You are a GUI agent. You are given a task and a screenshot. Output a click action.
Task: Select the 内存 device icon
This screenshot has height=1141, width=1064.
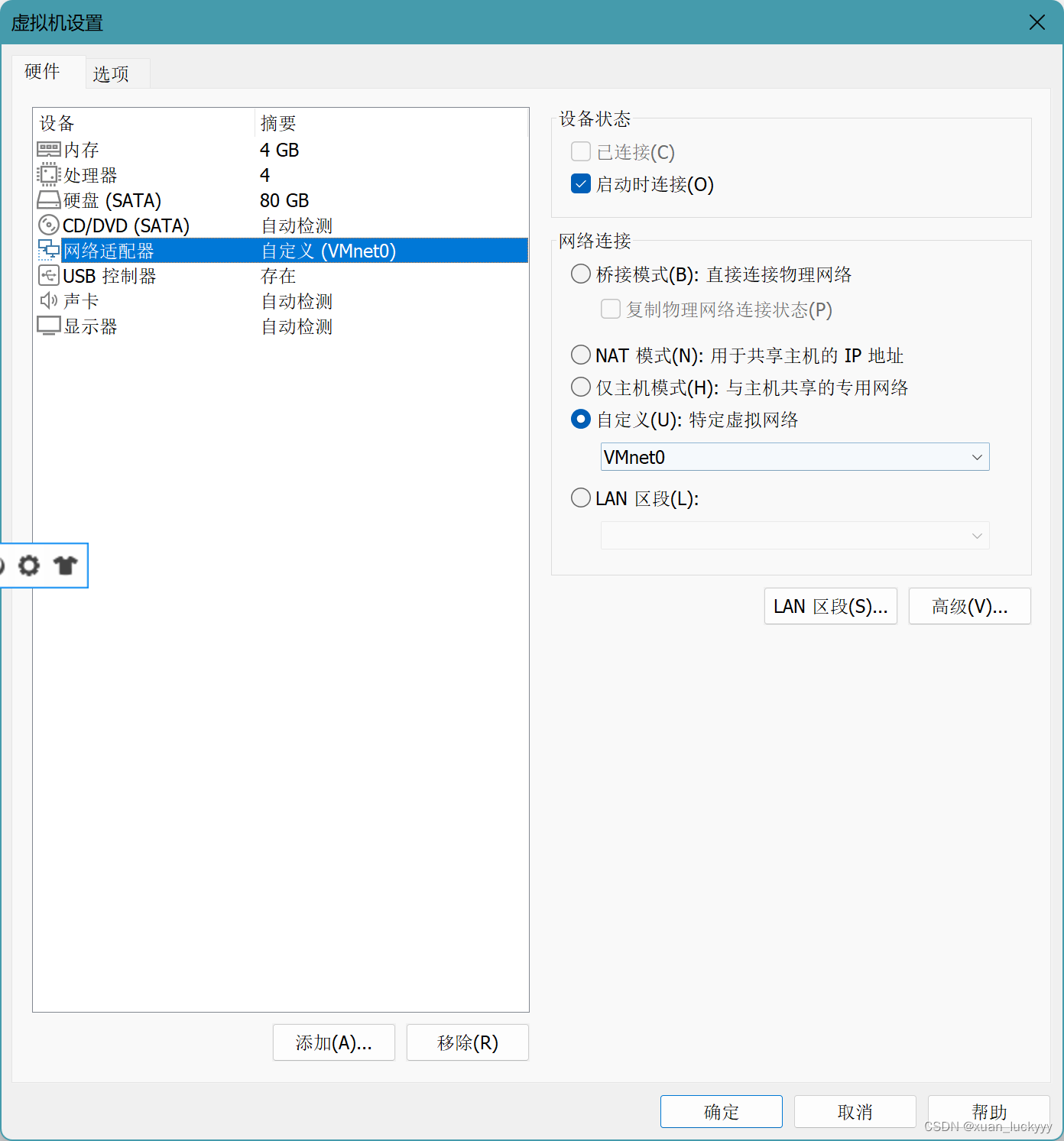48,149
